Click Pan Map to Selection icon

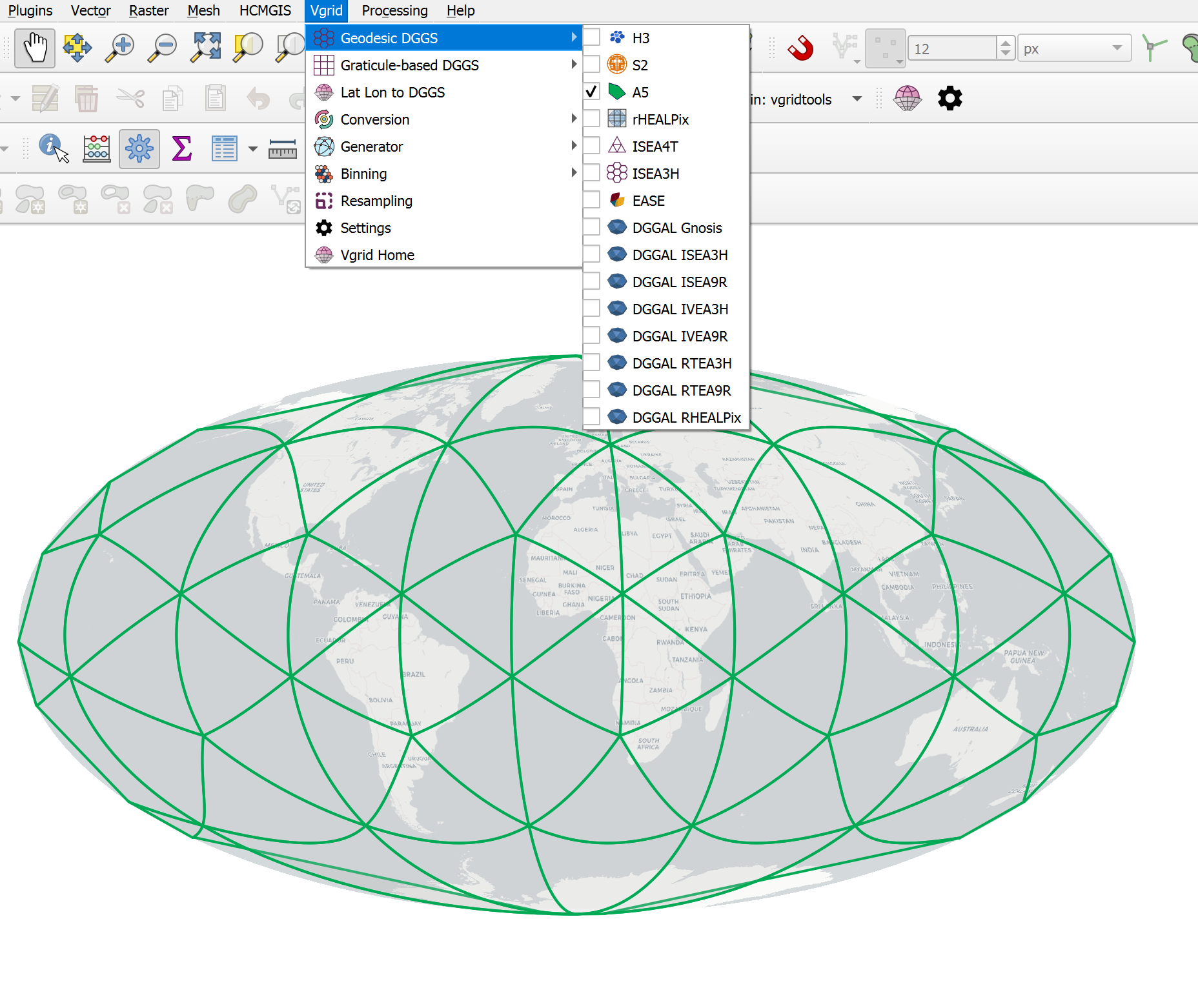[x=77, y=48]
